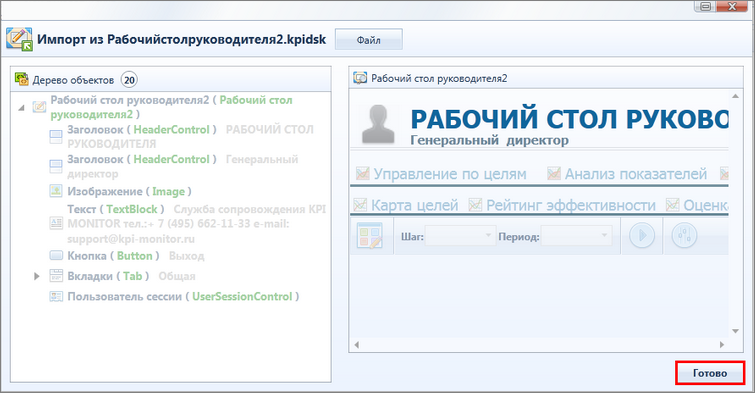
Task: Open the Анализ показателей tab
Action: (636, 174)
